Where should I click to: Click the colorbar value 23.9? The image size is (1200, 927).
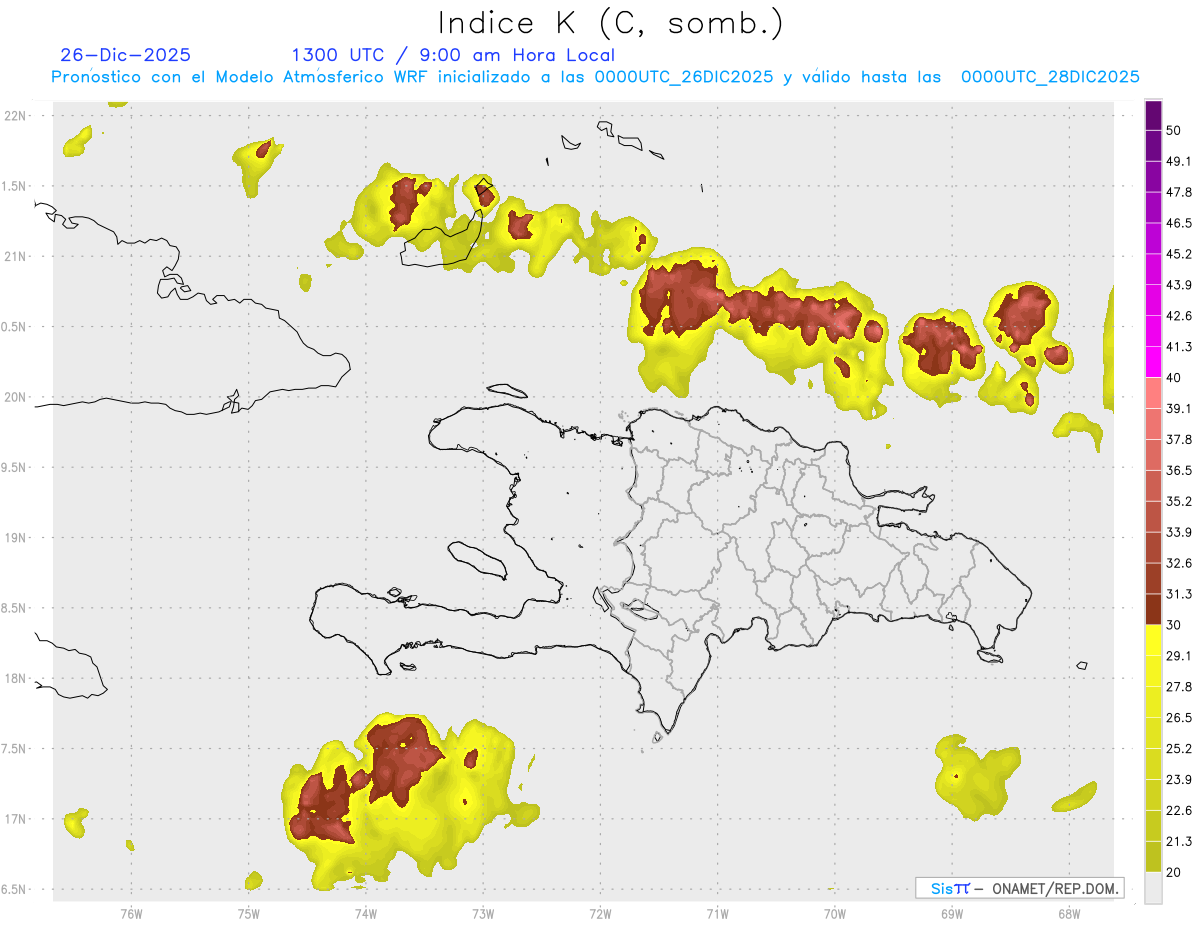click(x=1179, y=779)
